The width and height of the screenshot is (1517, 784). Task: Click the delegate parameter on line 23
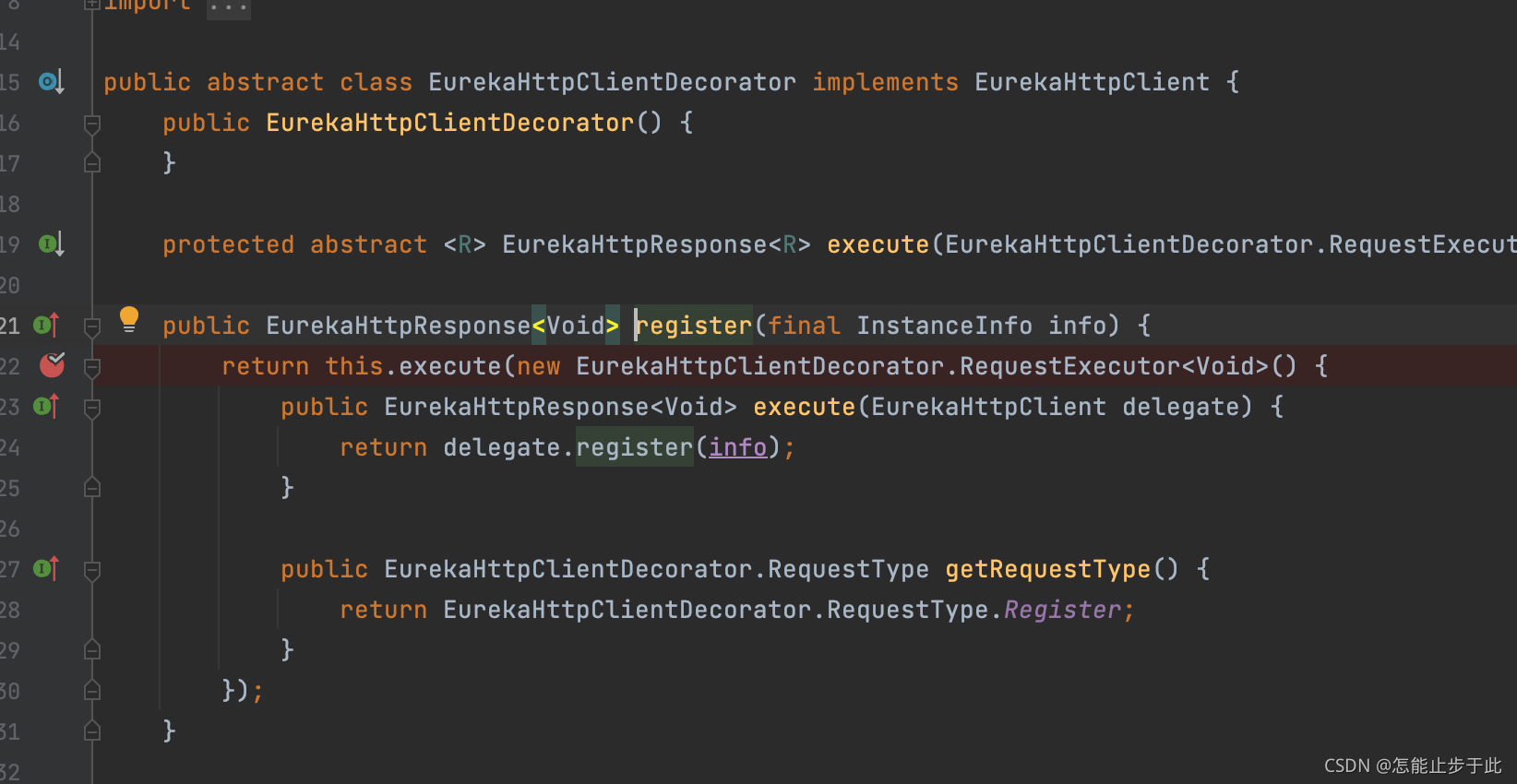[x=1180, y=407]
